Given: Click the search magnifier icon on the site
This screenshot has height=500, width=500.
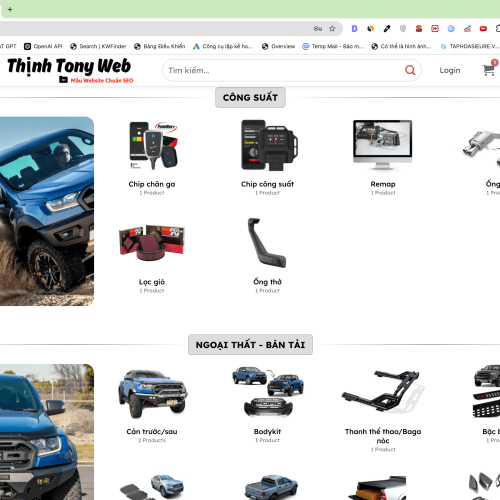Looking at the screenshot, I should (410, 70).
